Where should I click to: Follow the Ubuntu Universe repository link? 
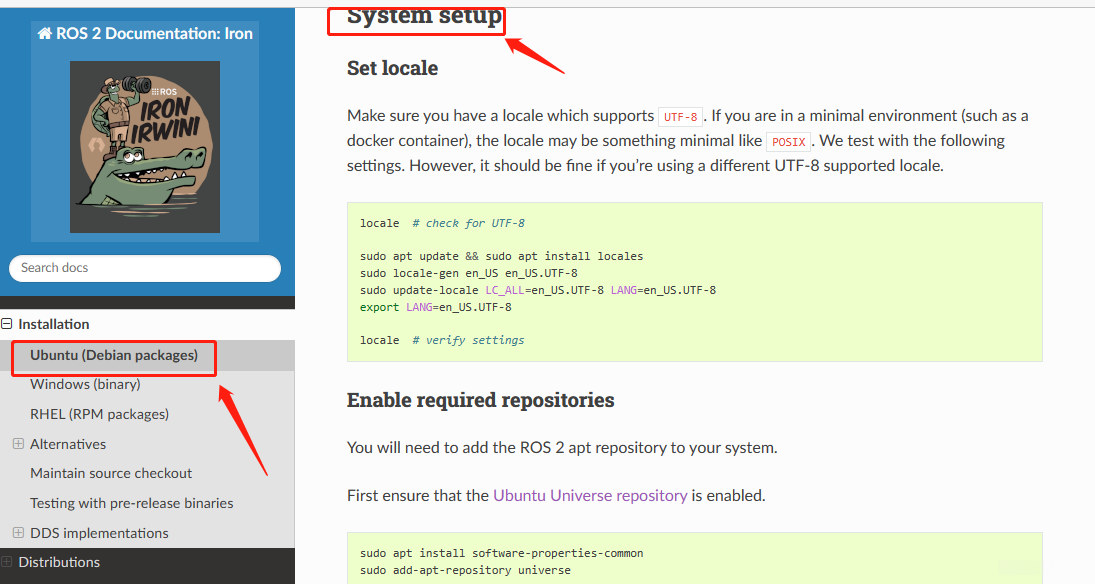590,496
